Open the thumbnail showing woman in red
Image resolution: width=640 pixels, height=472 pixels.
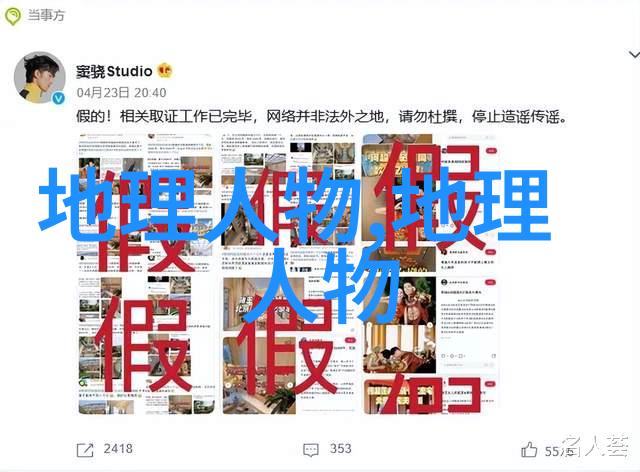point(430,346)
